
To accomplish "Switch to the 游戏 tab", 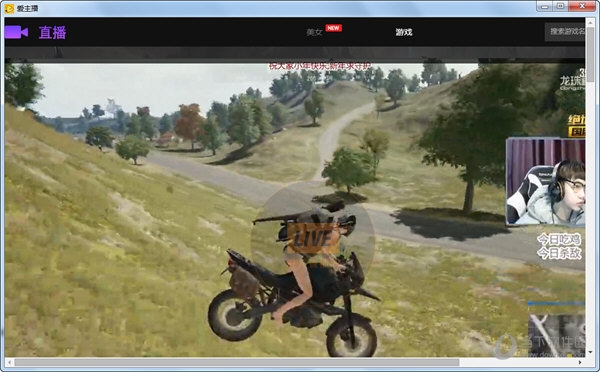I will point(404,32).
